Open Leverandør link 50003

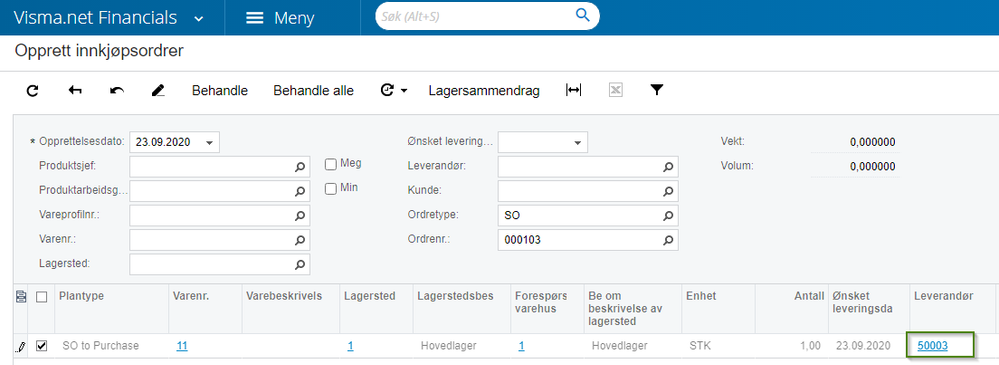(933, 346)
